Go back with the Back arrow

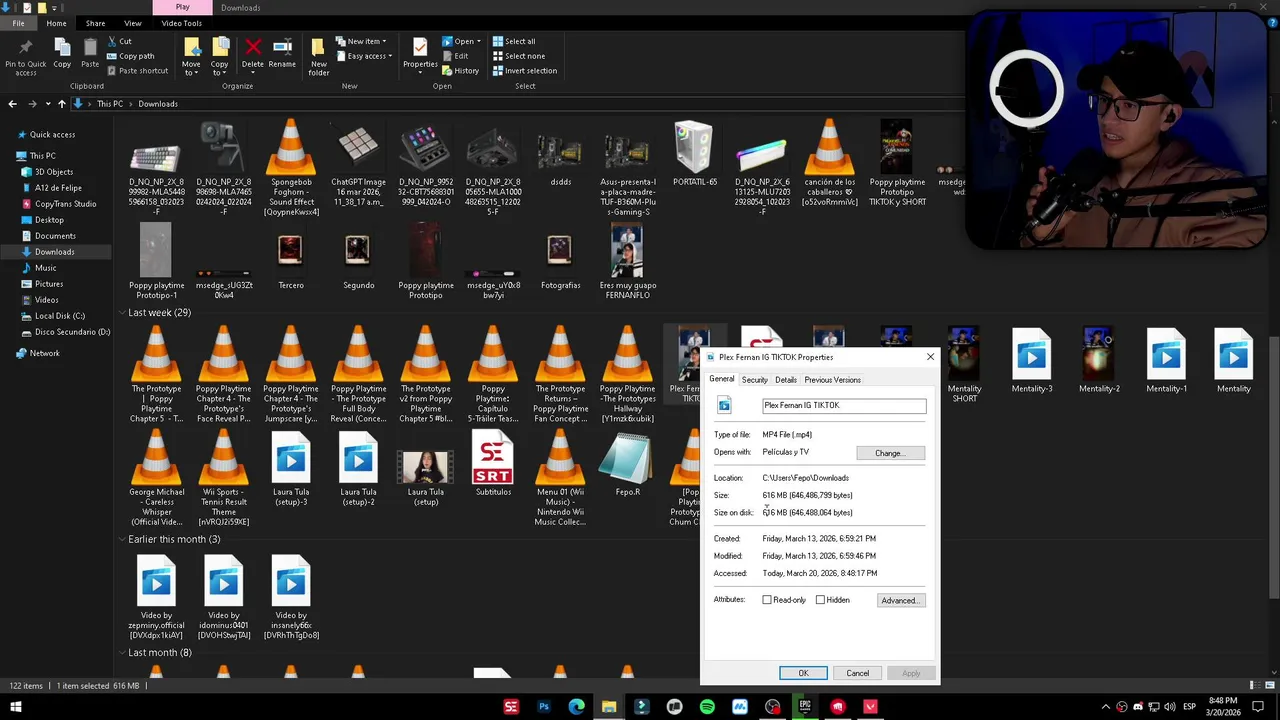[x=12, y=104]
